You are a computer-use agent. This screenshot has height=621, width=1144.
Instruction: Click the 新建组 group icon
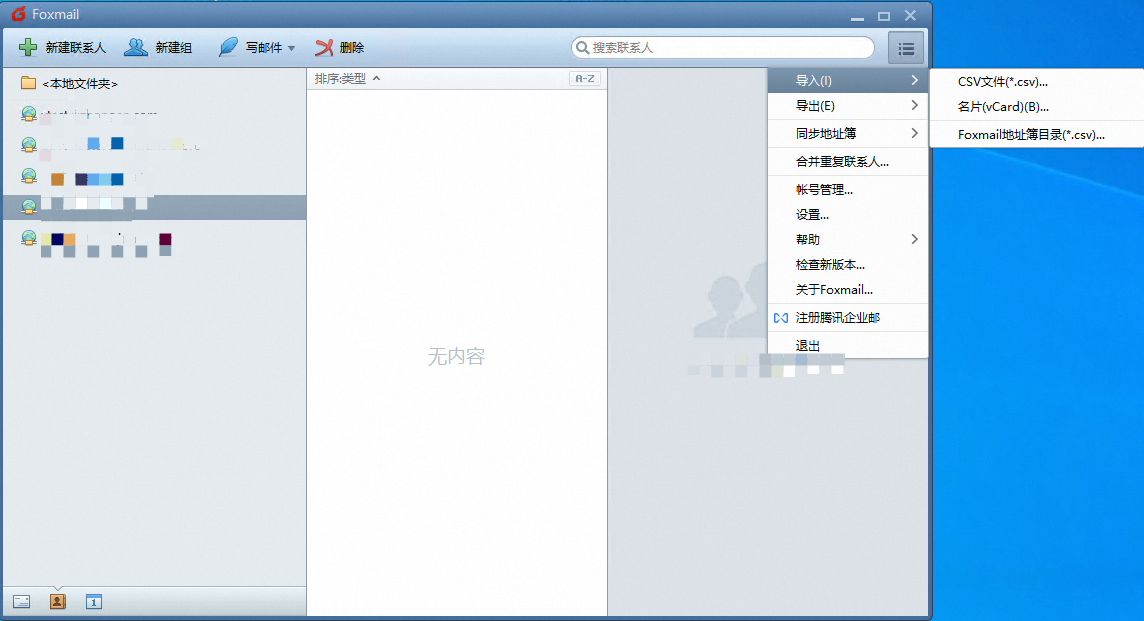coord(136,47)
